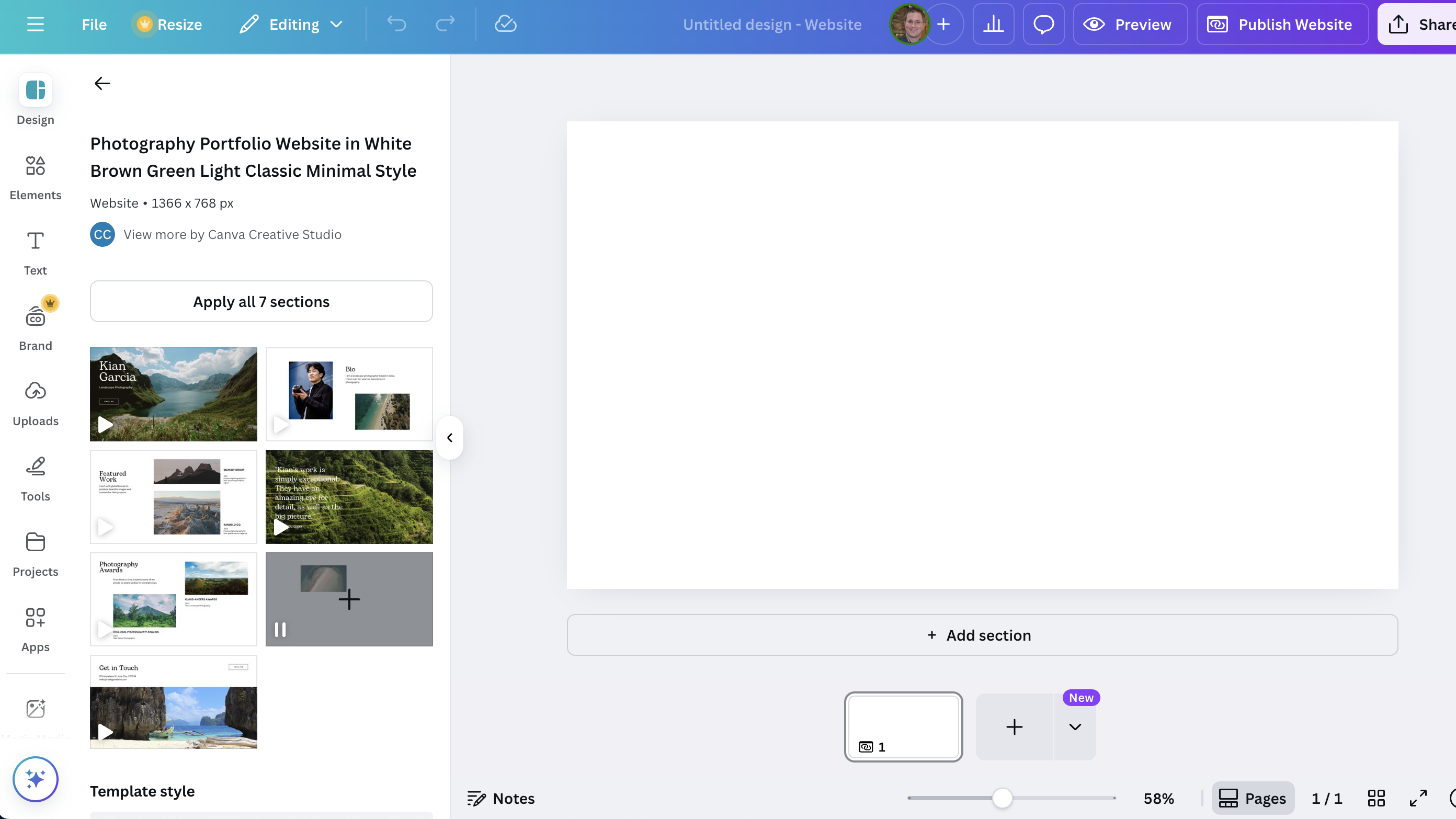Play the Get in Touch animation

[105, 733]
